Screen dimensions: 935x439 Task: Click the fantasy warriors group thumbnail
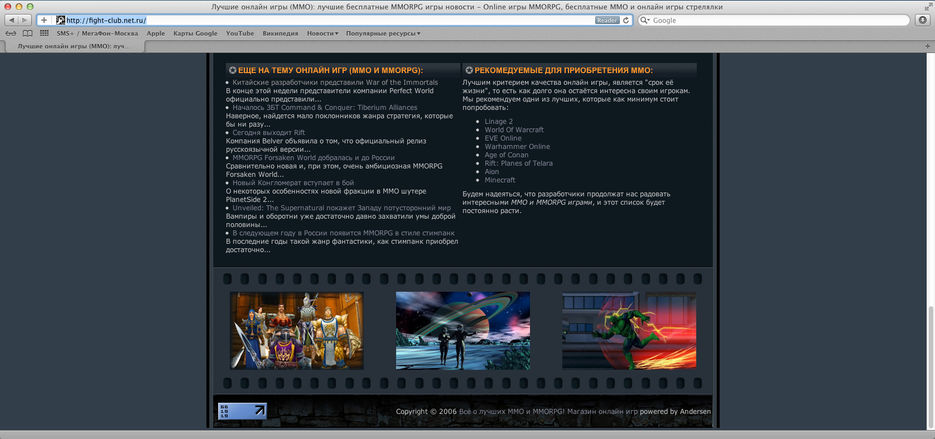pyautogui.click(x=296, y=330)
